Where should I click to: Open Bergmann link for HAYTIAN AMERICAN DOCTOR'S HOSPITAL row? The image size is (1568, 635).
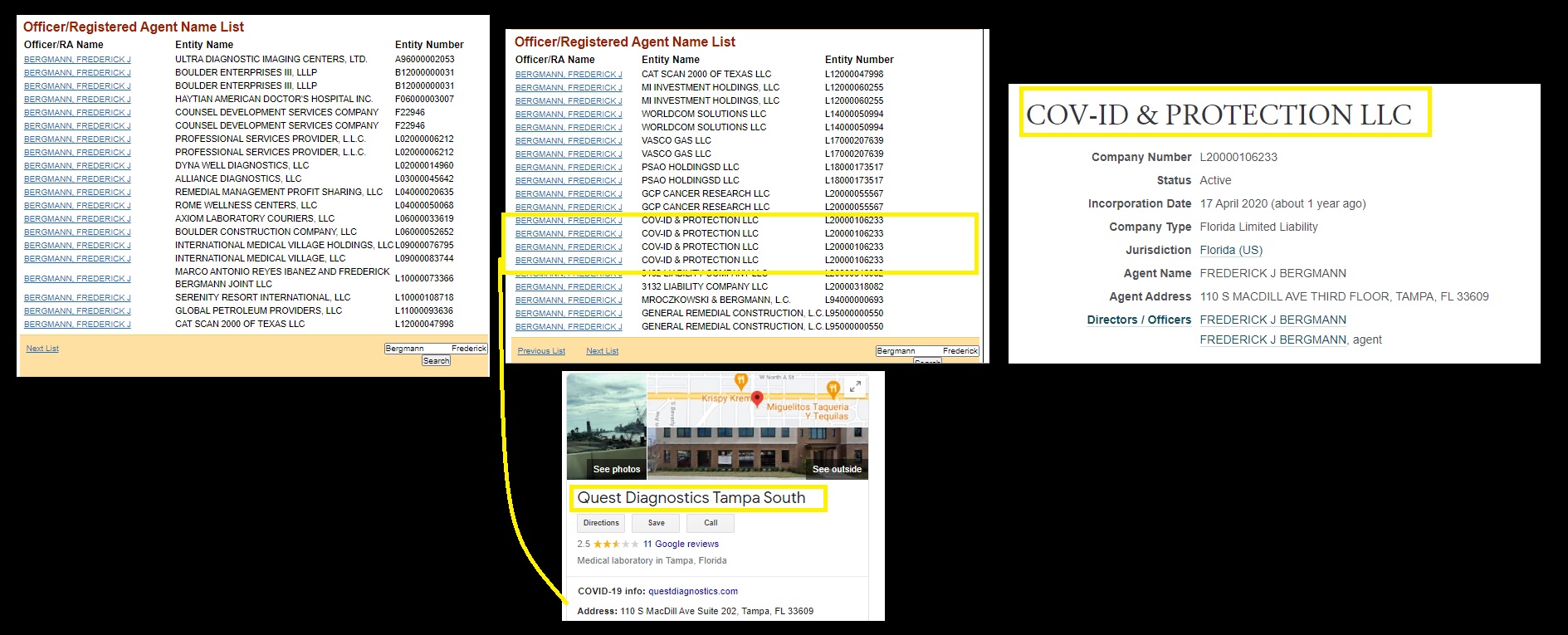77,100
